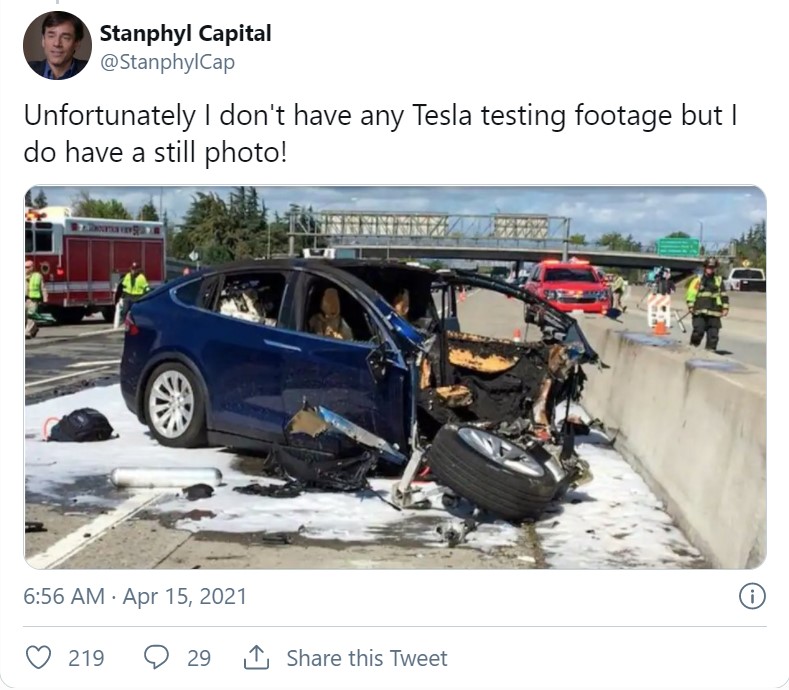
Task: Click the tweet text about Tesla testing footage
Action: point(380,134)
